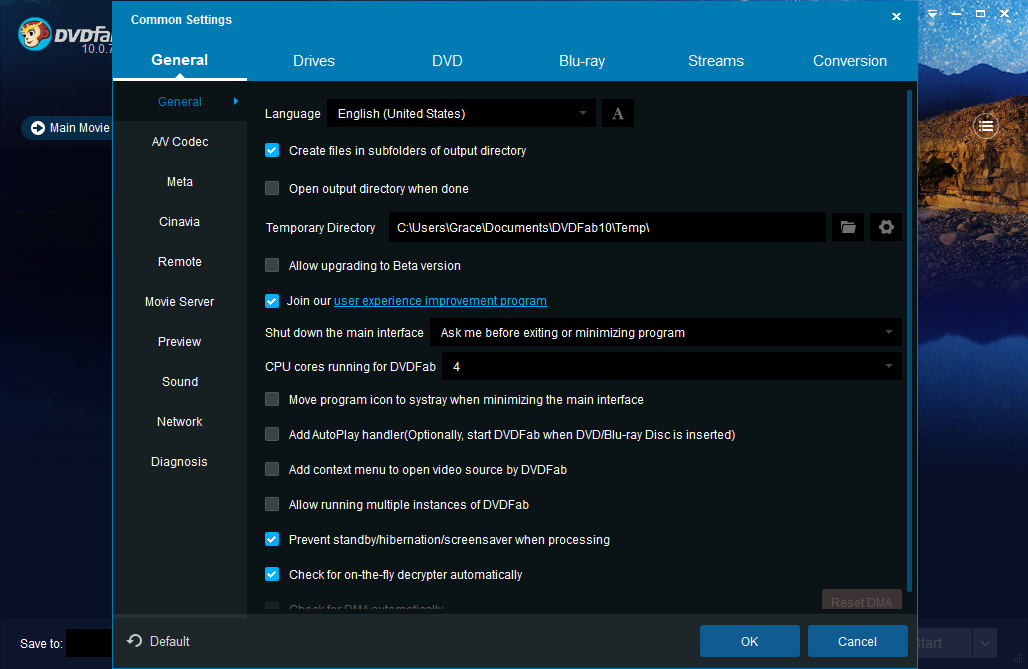Open the font settings A icon
This screenshot has width=1028, height=669.
click(x=618, y=113)
